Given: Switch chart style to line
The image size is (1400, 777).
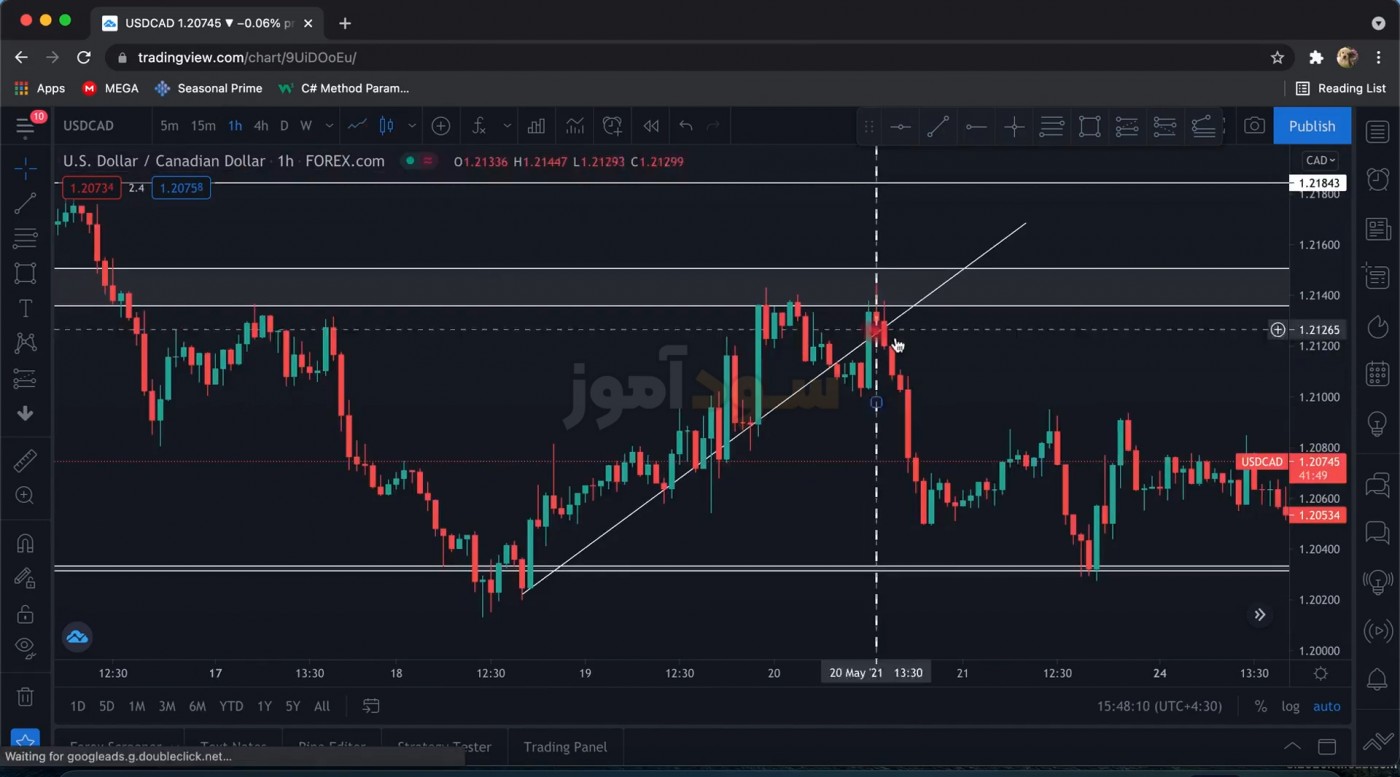Looking at the screenshot, I should (357, 125).
